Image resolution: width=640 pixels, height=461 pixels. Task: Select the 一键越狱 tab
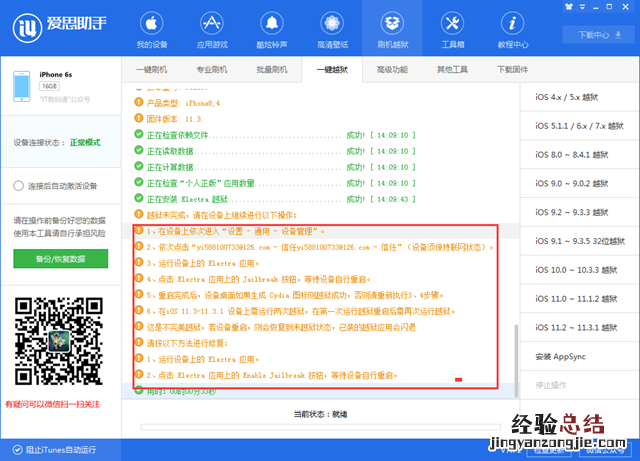pyautogui.click(x=332, y=69)
